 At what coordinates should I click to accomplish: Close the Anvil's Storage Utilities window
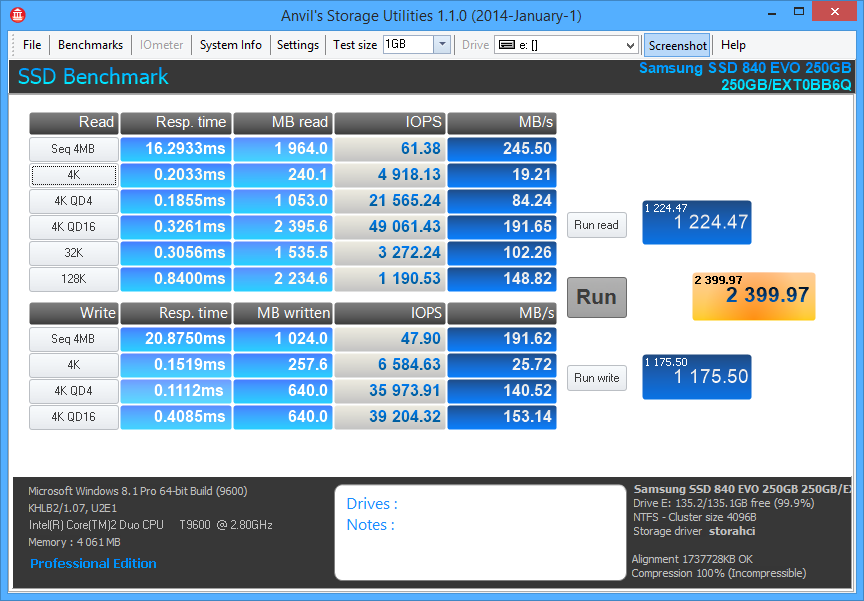[835, 12]
